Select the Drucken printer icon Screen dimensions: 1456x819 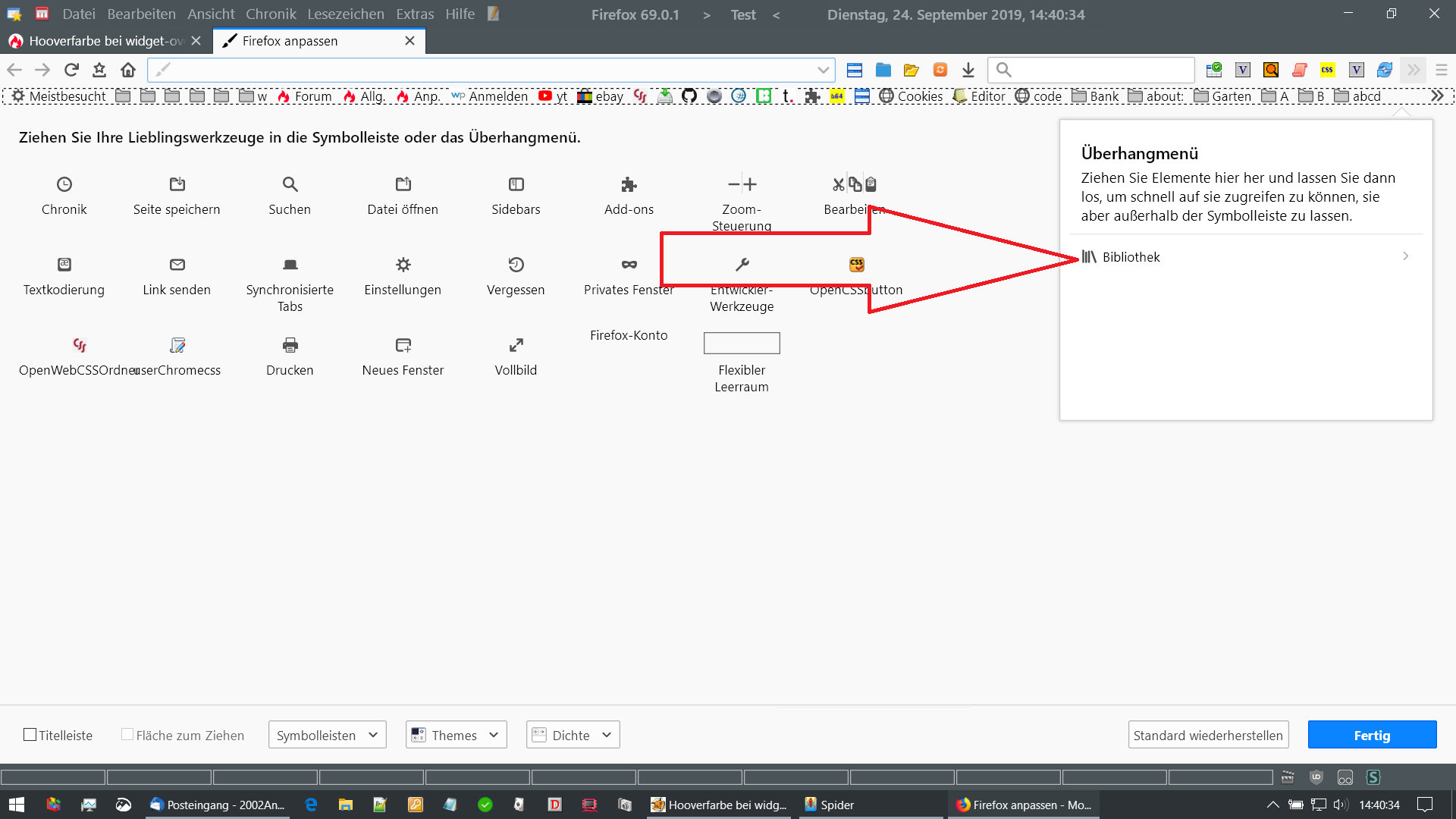point(290,345)
